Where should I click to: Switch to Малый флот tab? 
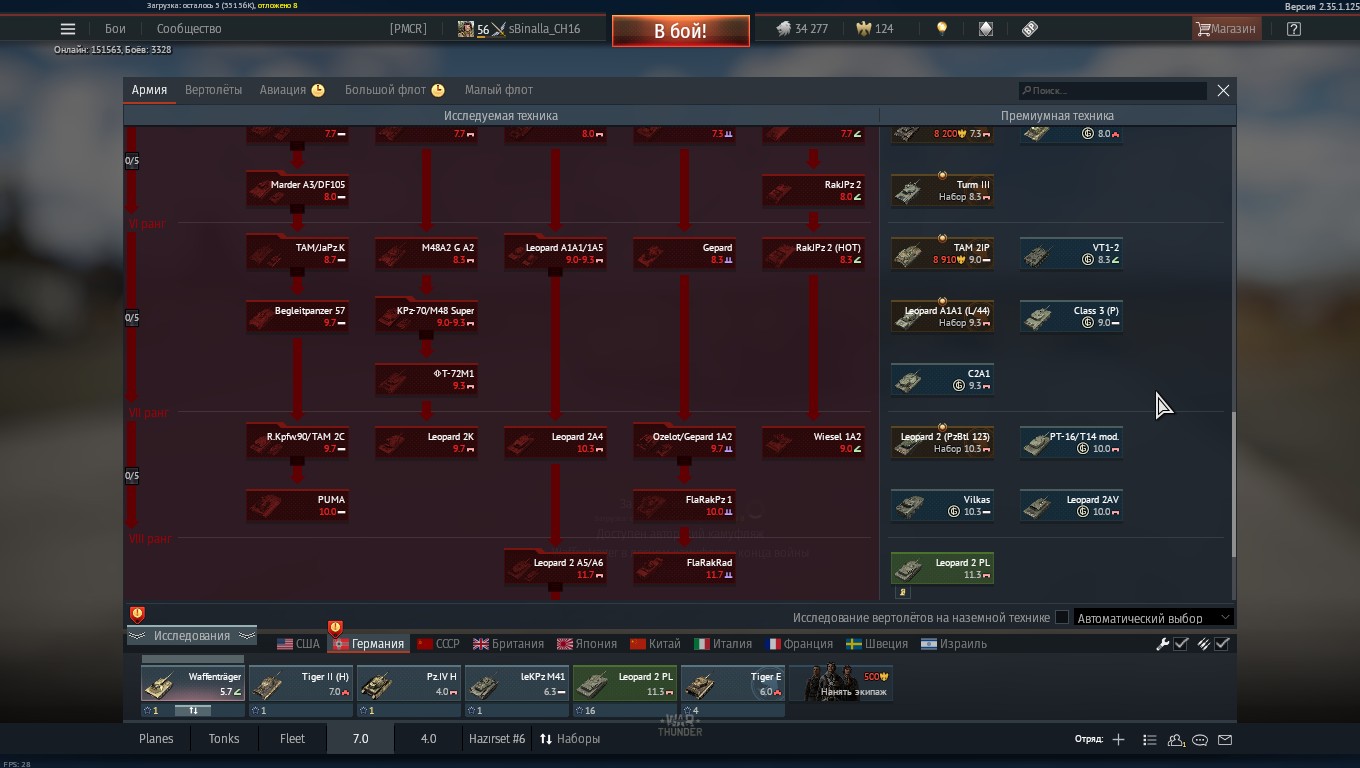point(499,90)
